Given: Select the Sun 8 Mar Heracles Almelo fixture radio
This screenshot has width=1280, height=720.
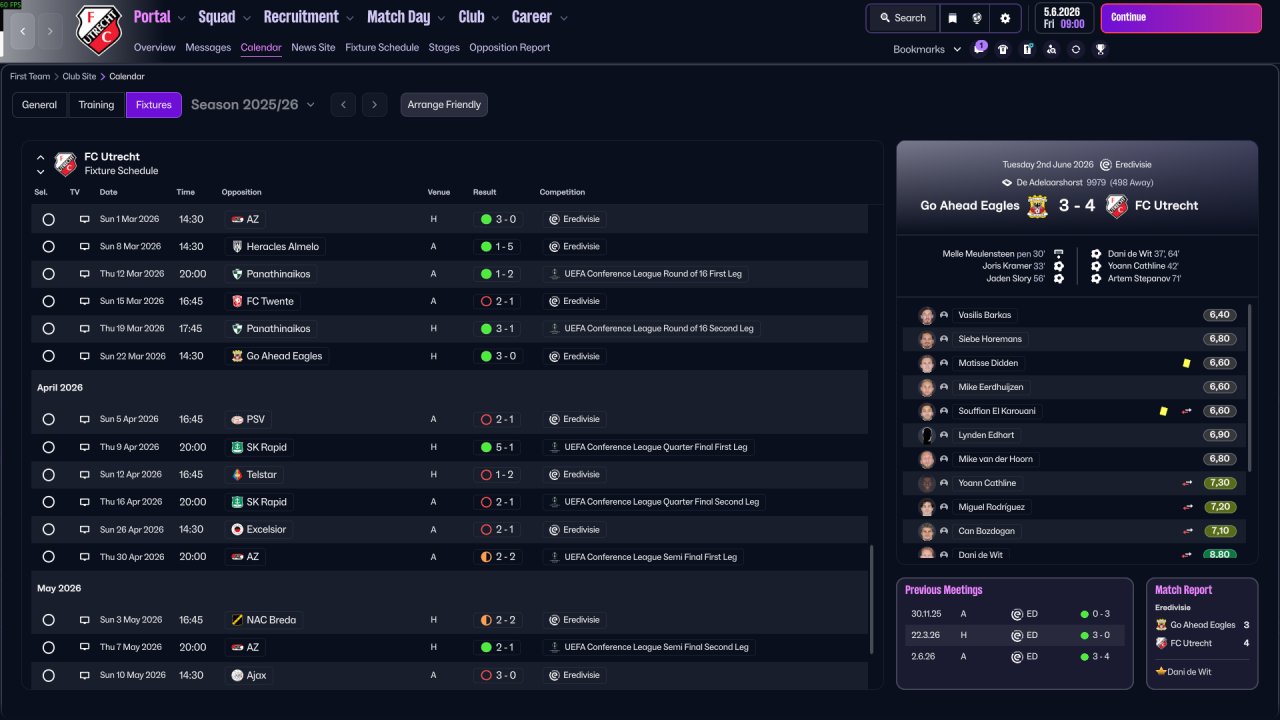Looking at the screenshot, I should pyautogui.click(x=48, y=247).
